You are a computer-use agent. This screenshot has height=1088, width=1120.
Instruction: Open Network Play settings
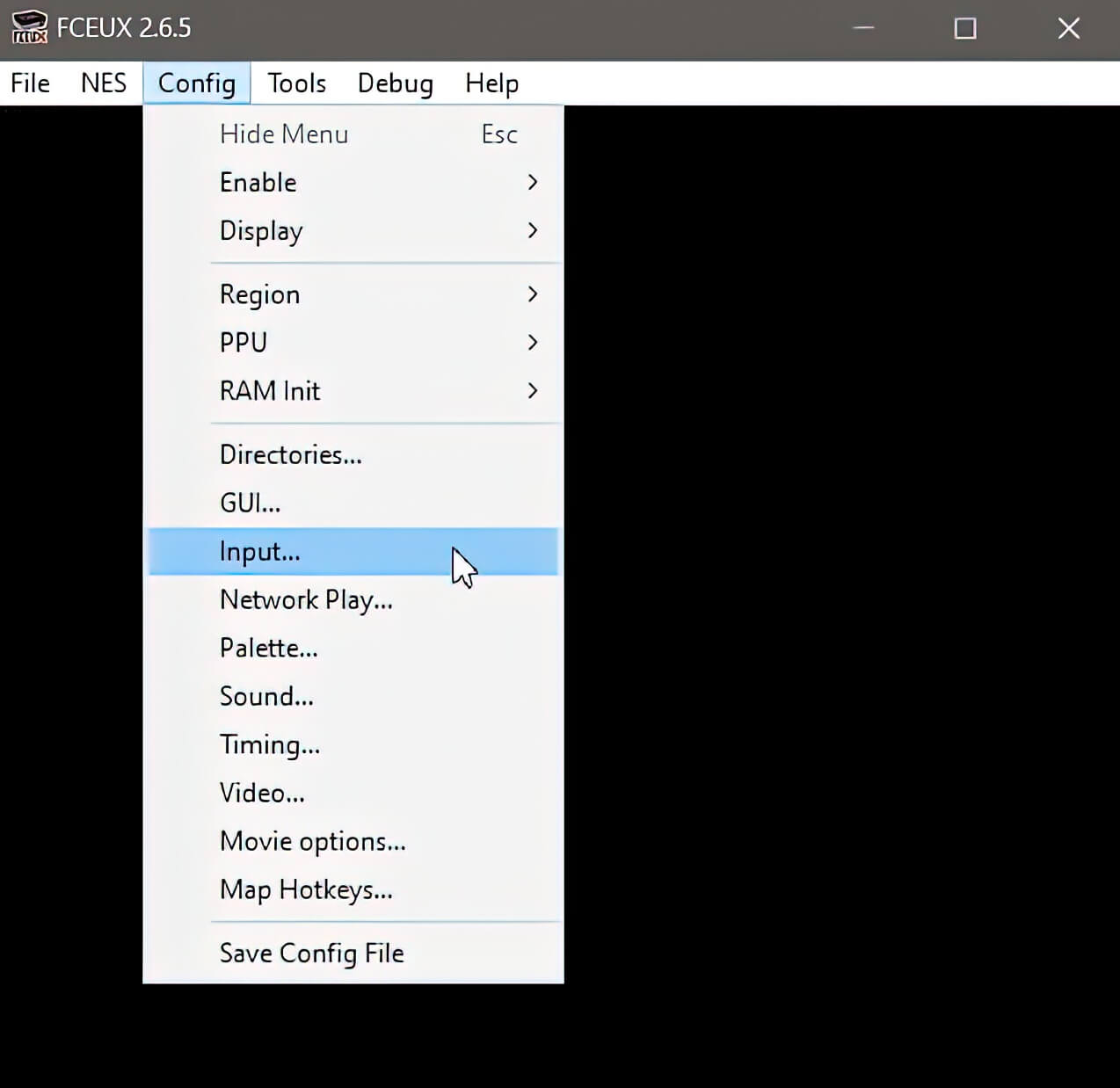point(306,600)
